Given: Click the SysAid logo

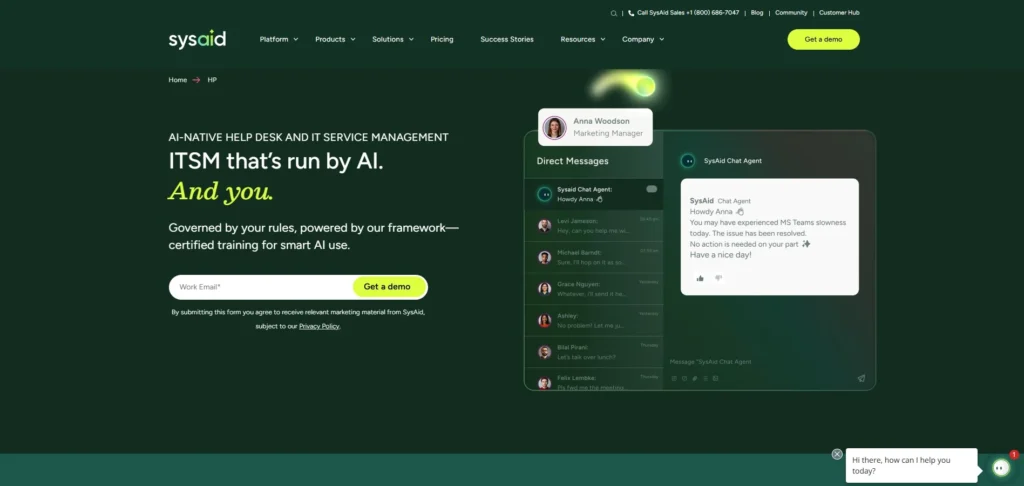Looking at the screenshot, I should click(x=197, y=39).
